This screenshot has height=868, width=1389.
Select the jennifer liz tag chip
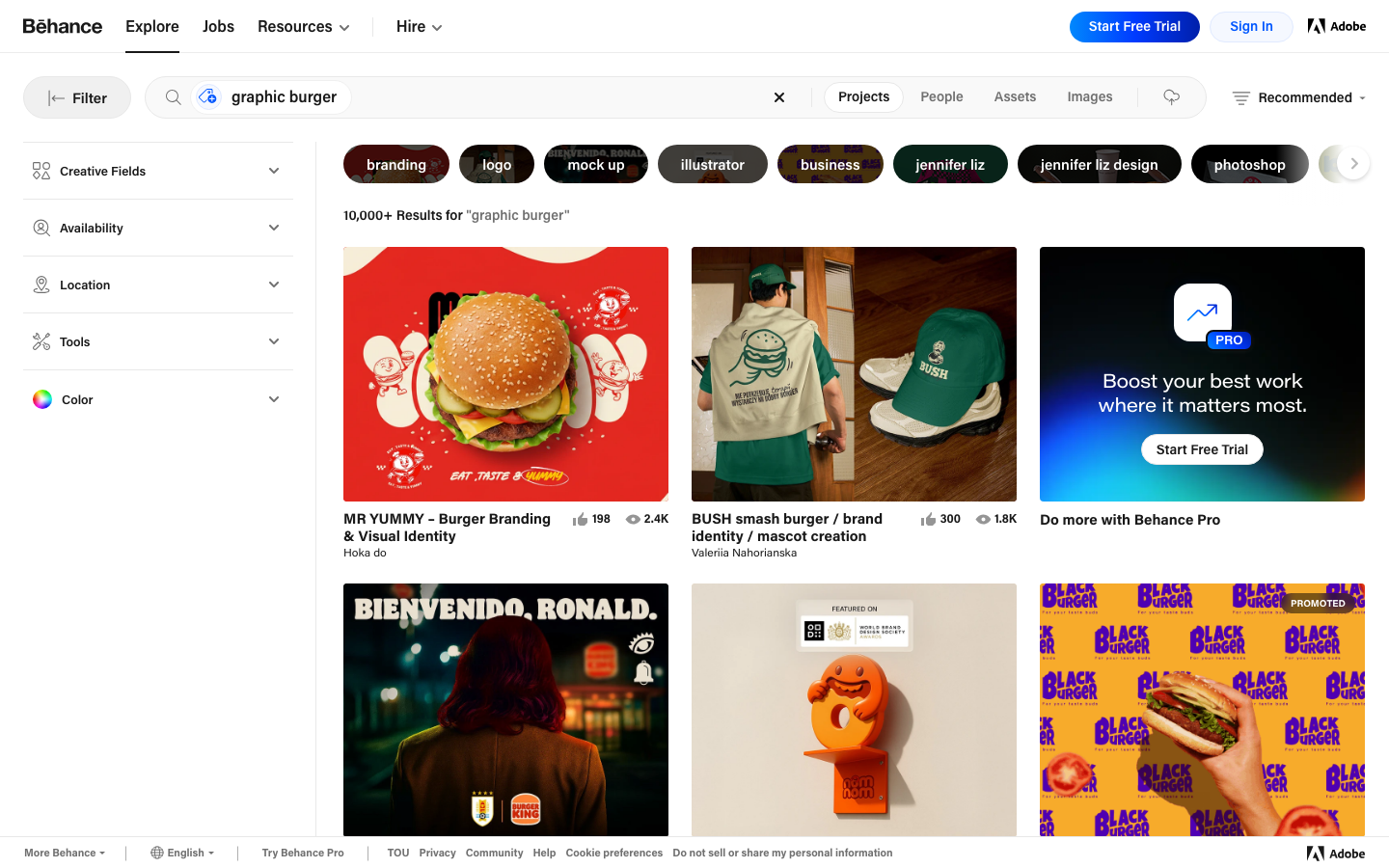(950, 164)
